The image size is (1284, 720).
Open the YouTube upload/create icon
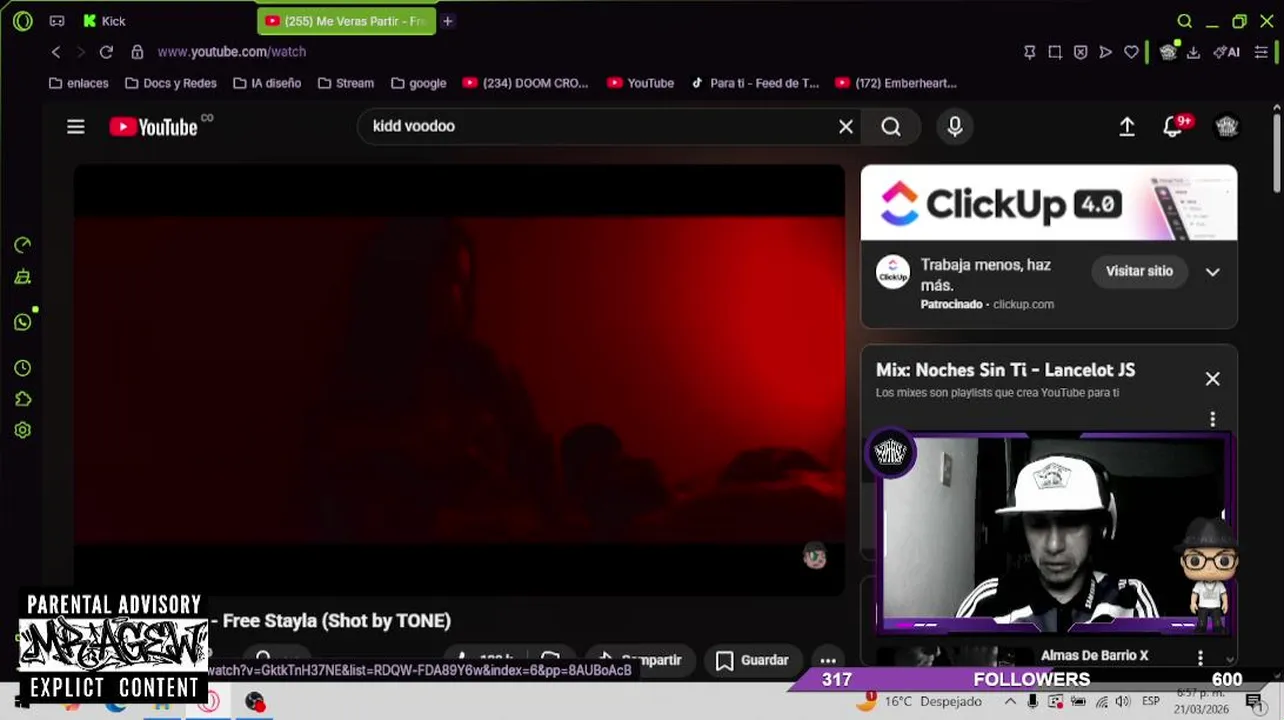1127,127
